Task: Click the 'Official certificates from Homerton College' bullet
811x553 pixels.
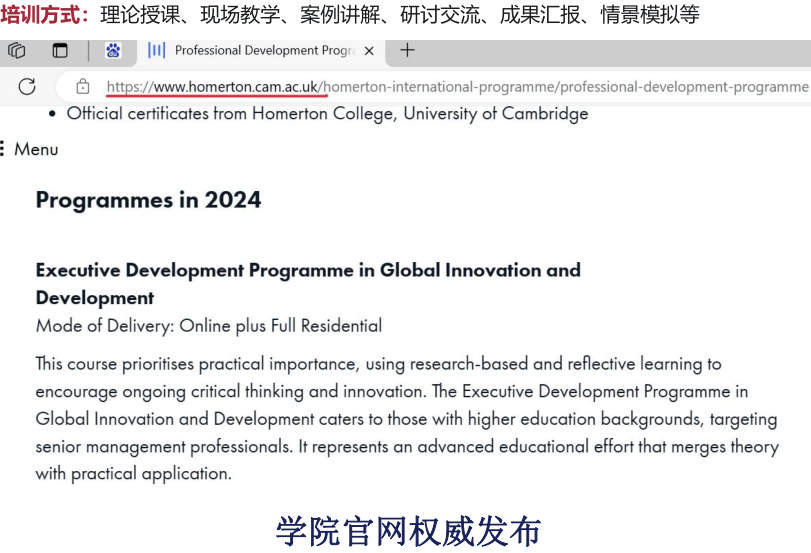Action: coord(327,113)
